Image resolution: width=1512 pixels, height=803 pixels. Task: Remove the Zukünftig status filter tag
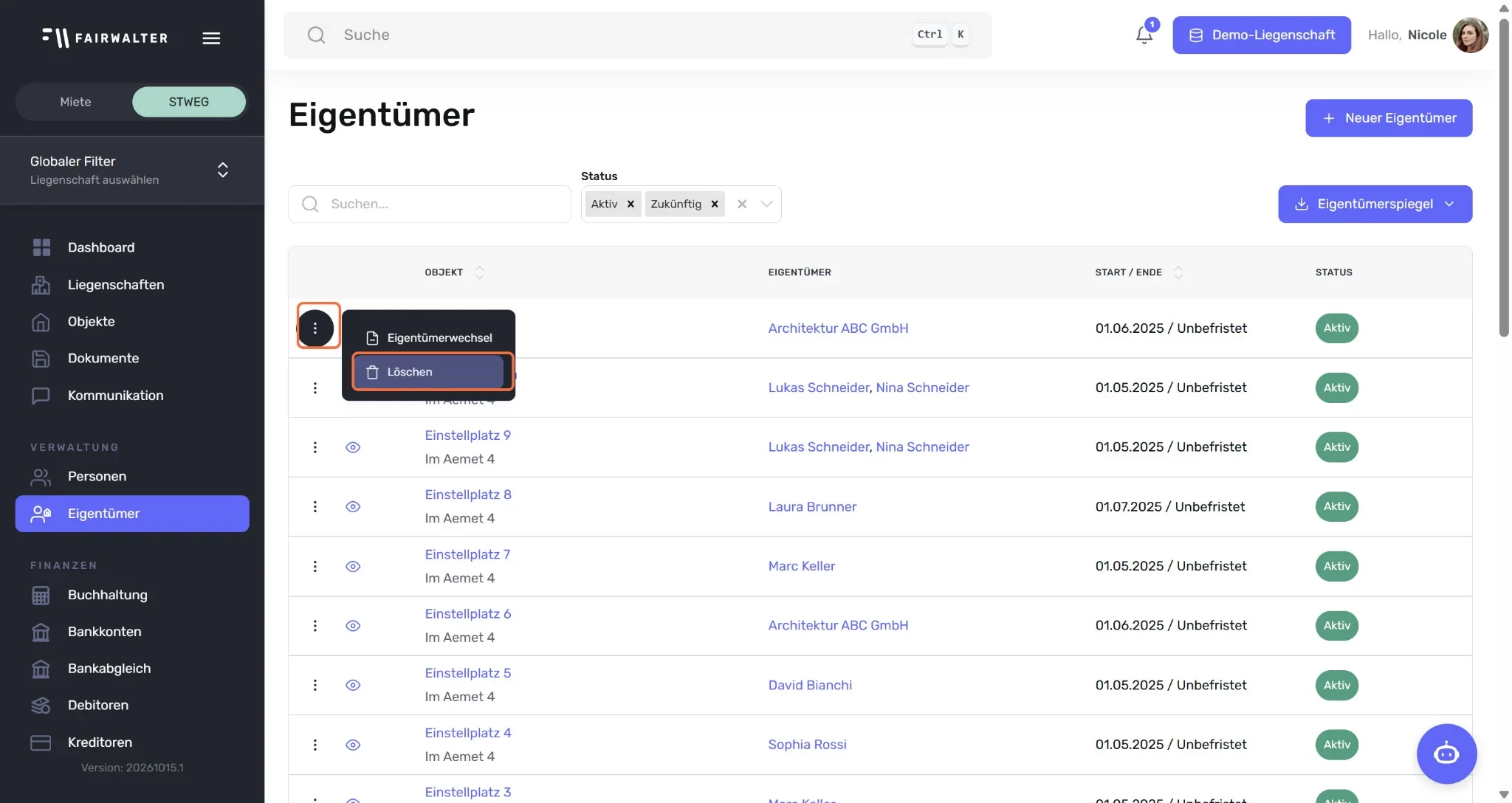coord(715,204)
